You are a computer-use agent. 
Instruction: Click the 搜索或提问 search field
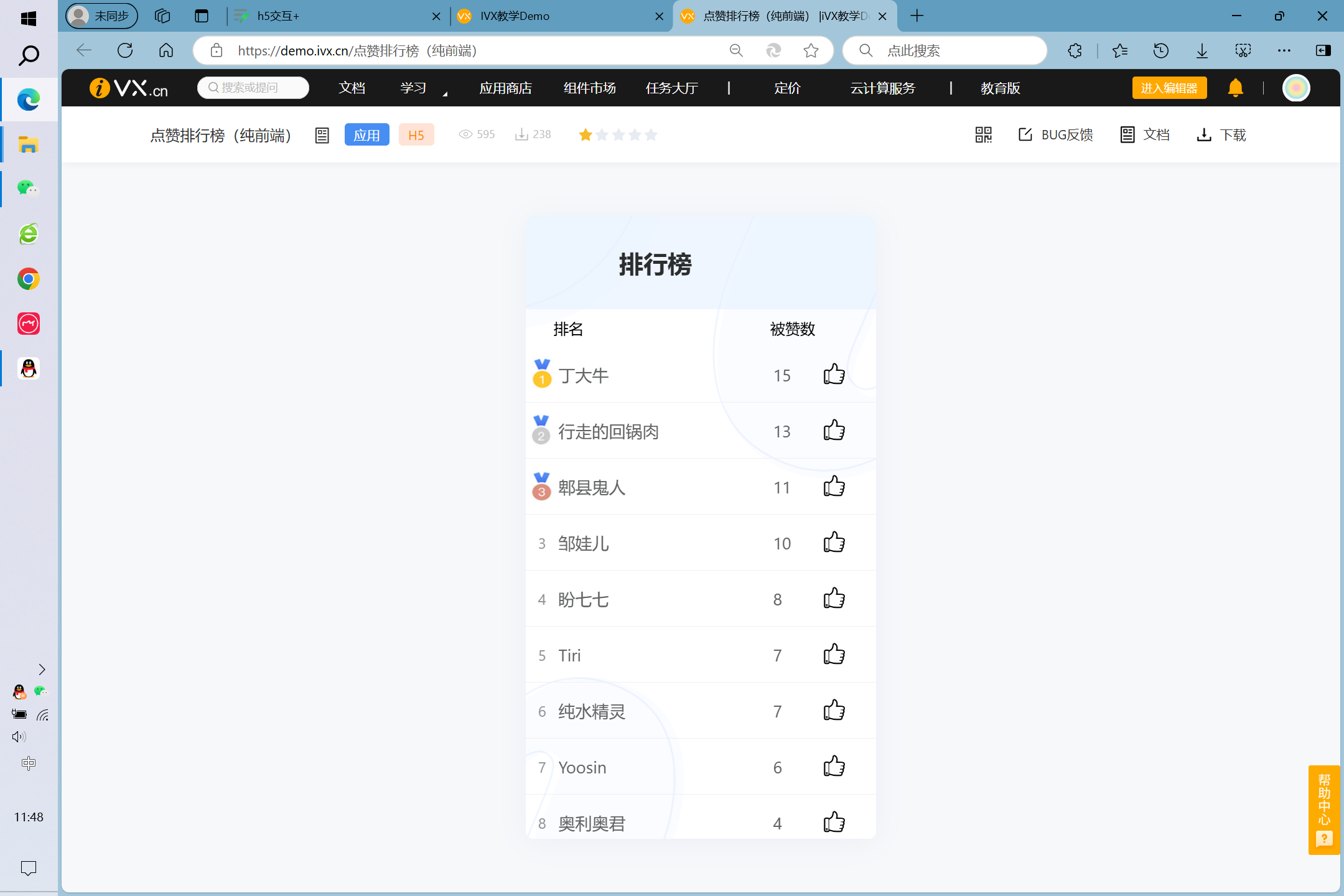[x=254, y=88]
